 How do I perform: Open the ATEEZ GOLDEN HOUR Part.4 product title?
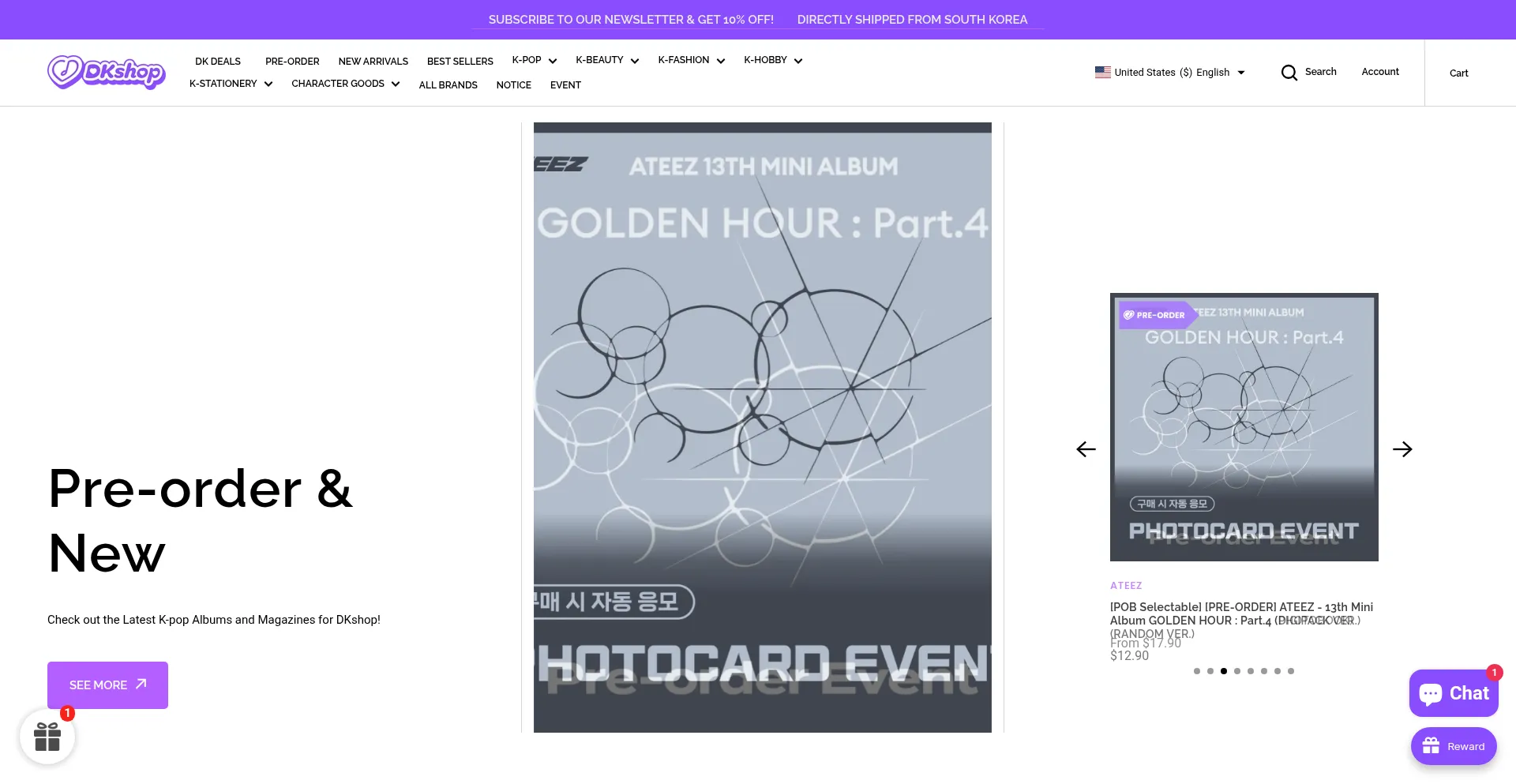pyautogui.click(x=1242, y=620)
